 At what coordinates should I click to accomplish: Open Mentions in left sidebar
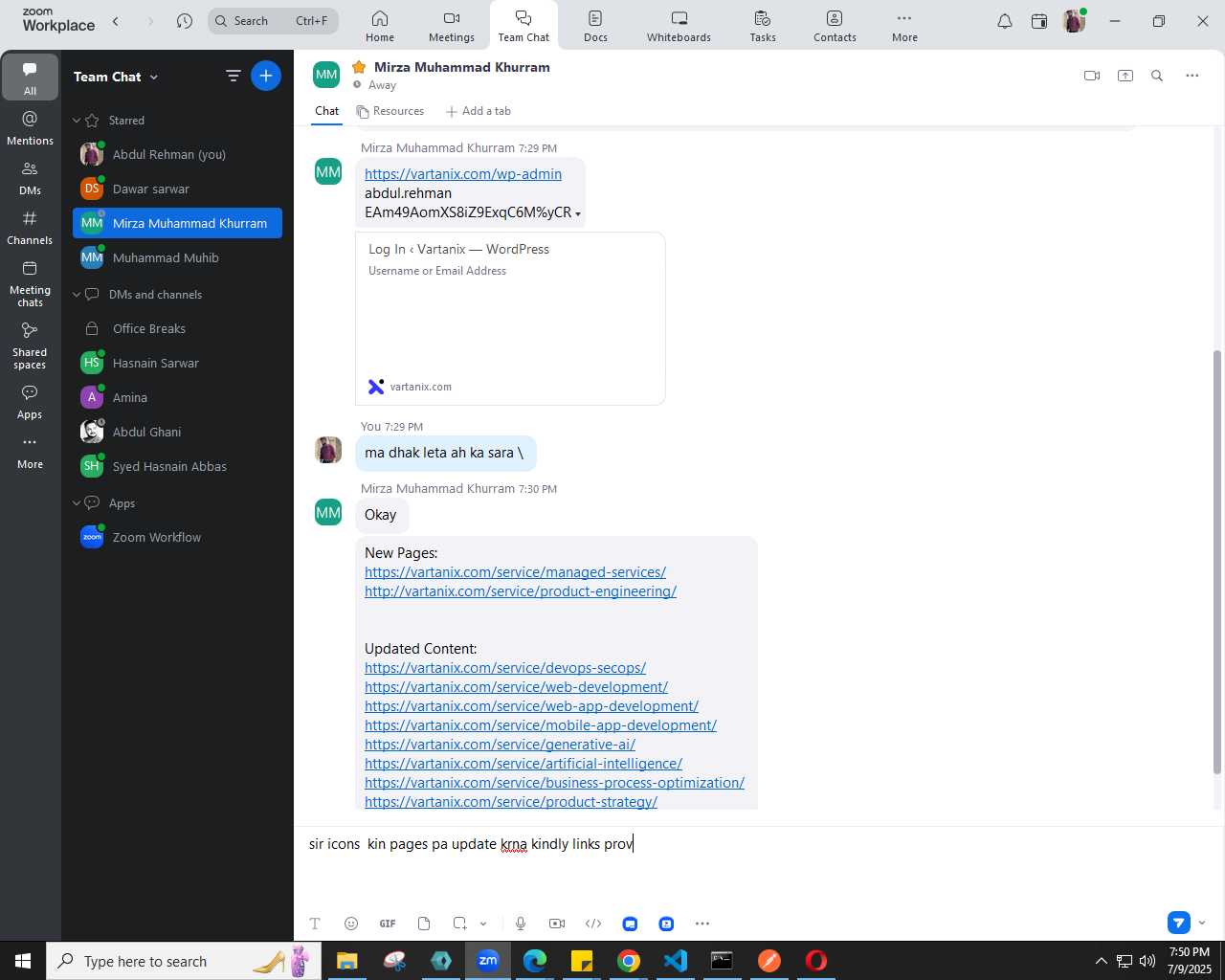point(30,128)
